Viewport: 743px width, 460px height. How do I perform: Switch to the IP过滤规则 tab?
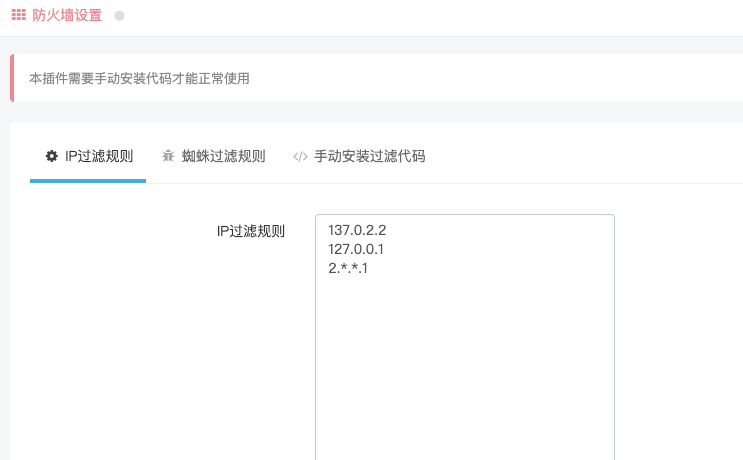pos(88,156)
